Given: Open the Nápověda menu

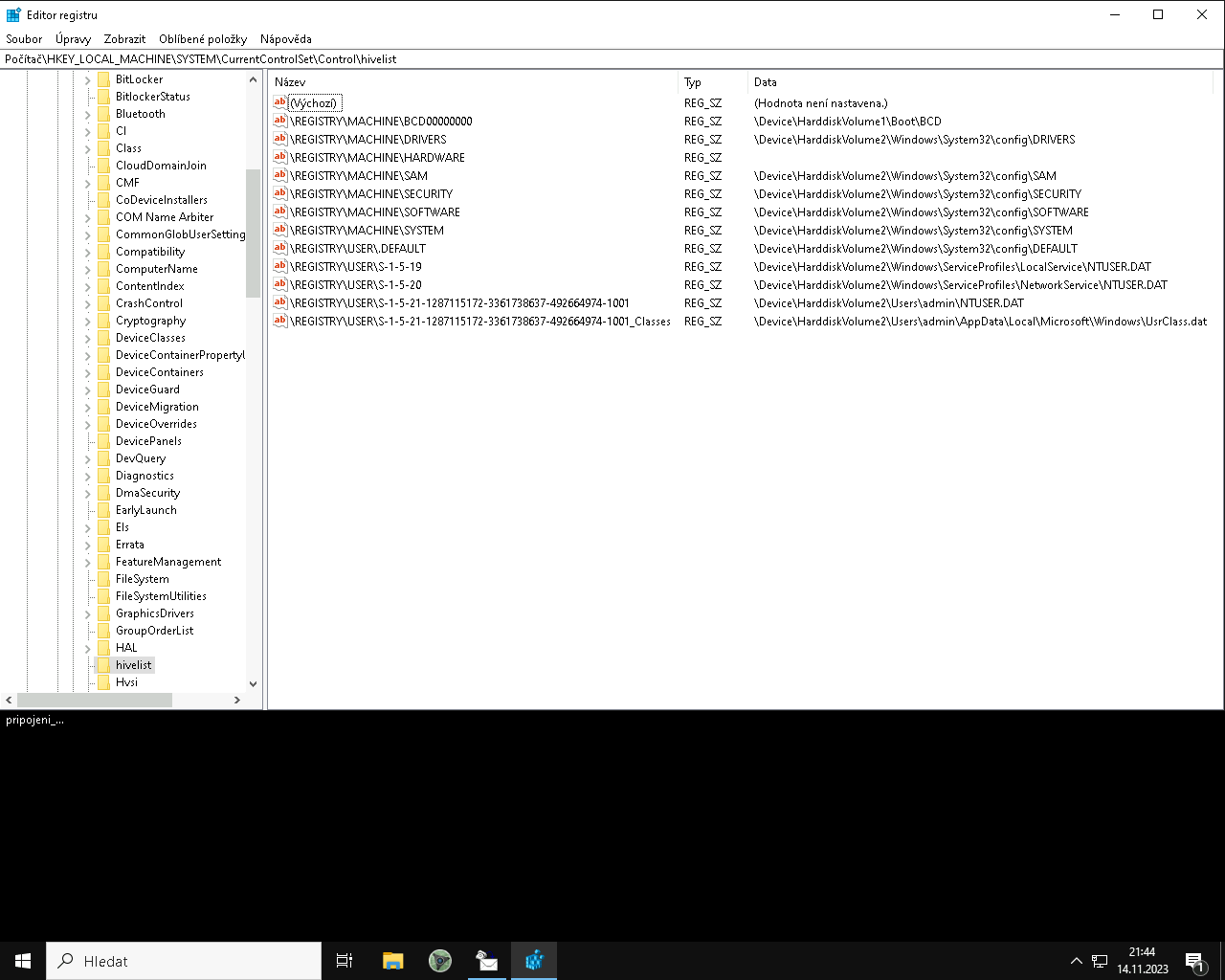Looking at the screenshot, I should (x=285, y=38).
